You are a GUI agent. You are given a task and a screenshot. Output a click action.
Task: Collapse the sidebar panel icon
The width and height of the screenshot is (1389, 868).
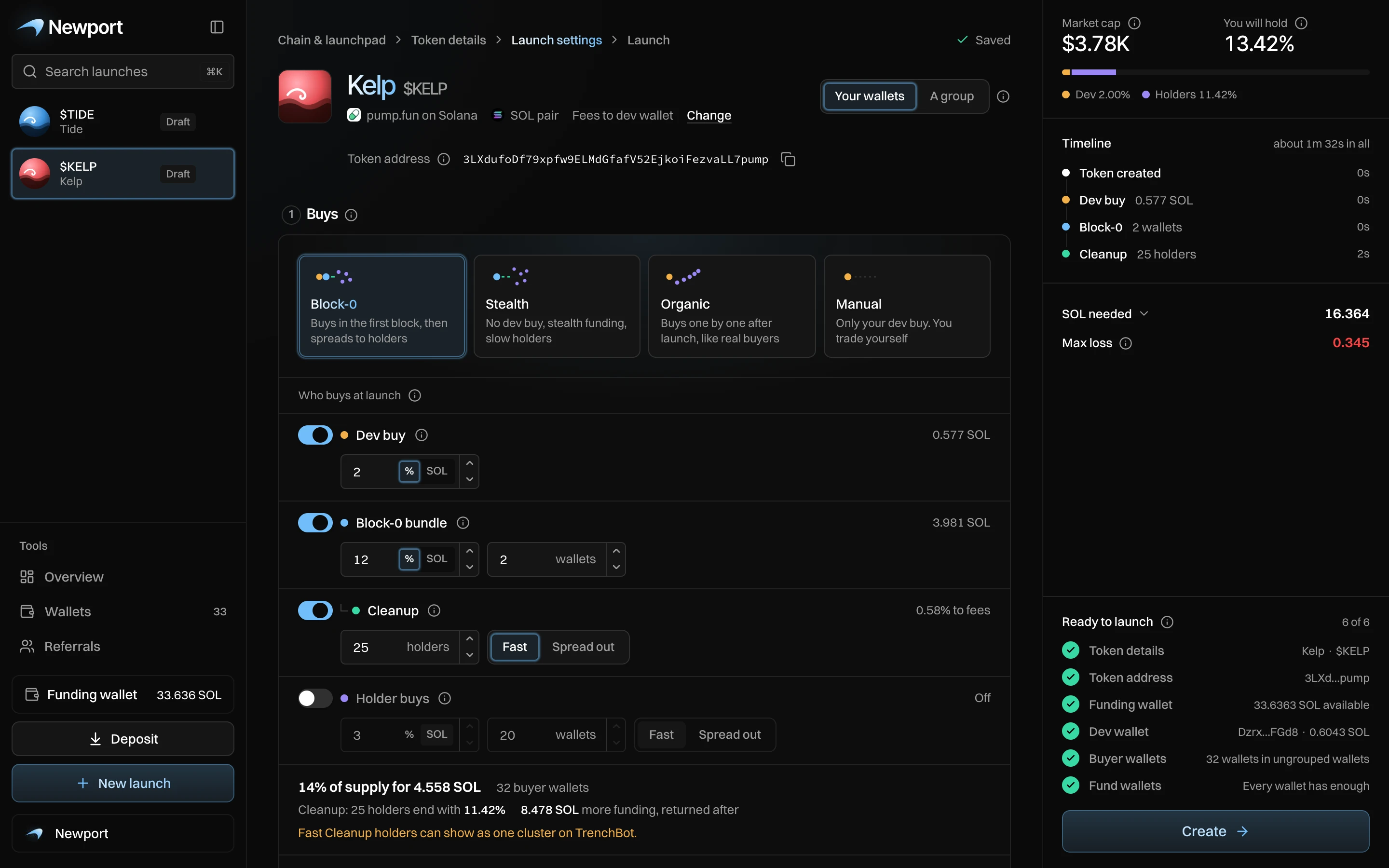(217, 27)
